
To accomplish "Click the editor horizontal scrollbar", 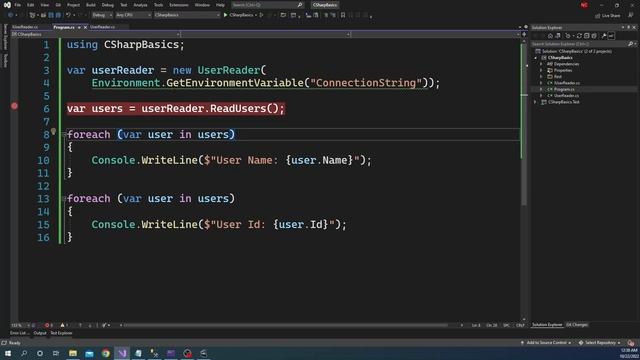I will (x=286, y=325).
